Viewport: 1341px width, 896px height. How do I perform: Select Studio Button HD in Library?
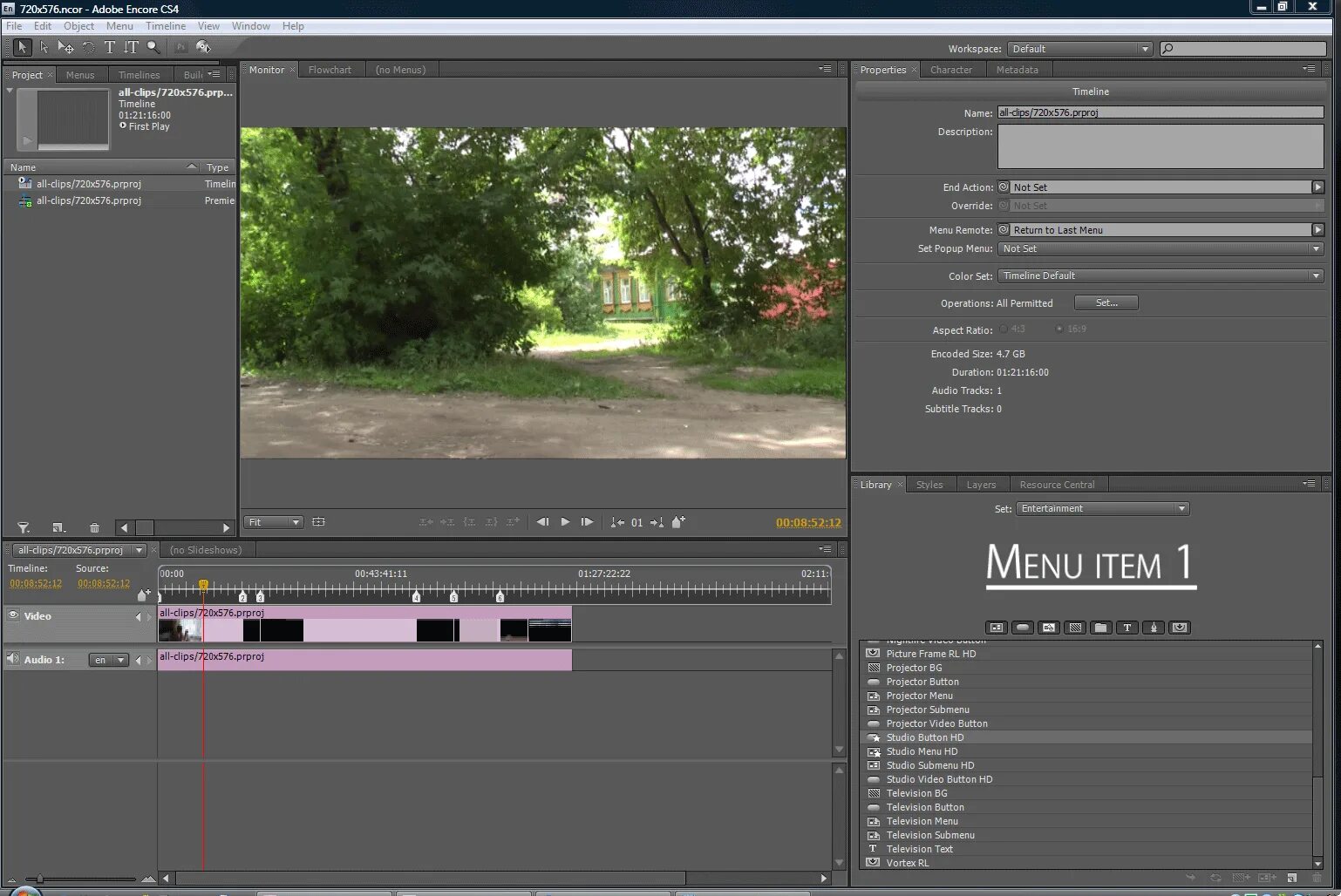click(x=1088, y=737)
